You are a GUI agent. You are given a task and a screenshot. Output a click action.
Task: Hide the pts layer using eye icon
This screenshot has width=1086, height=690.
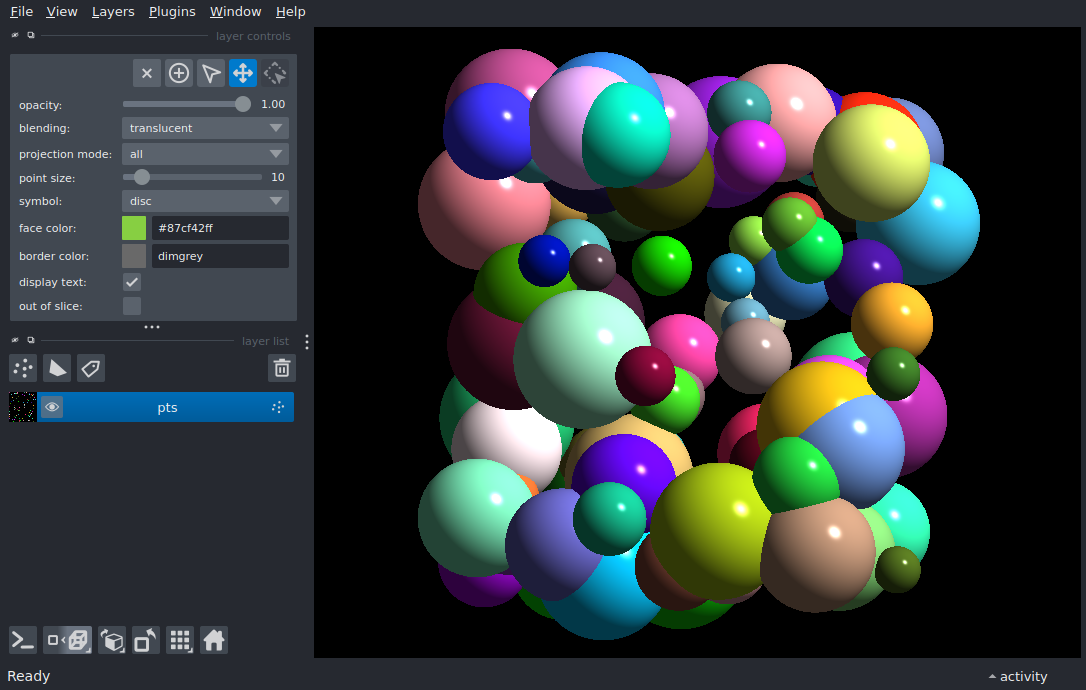[x=52, y=407]
